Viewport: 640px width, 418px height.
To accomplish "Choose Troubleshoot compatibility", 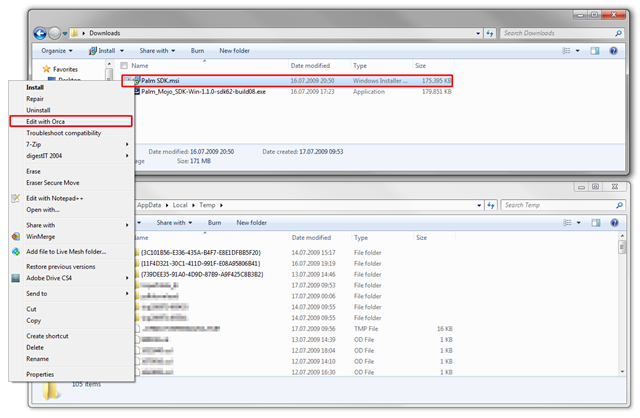I will tap(71, 133).
